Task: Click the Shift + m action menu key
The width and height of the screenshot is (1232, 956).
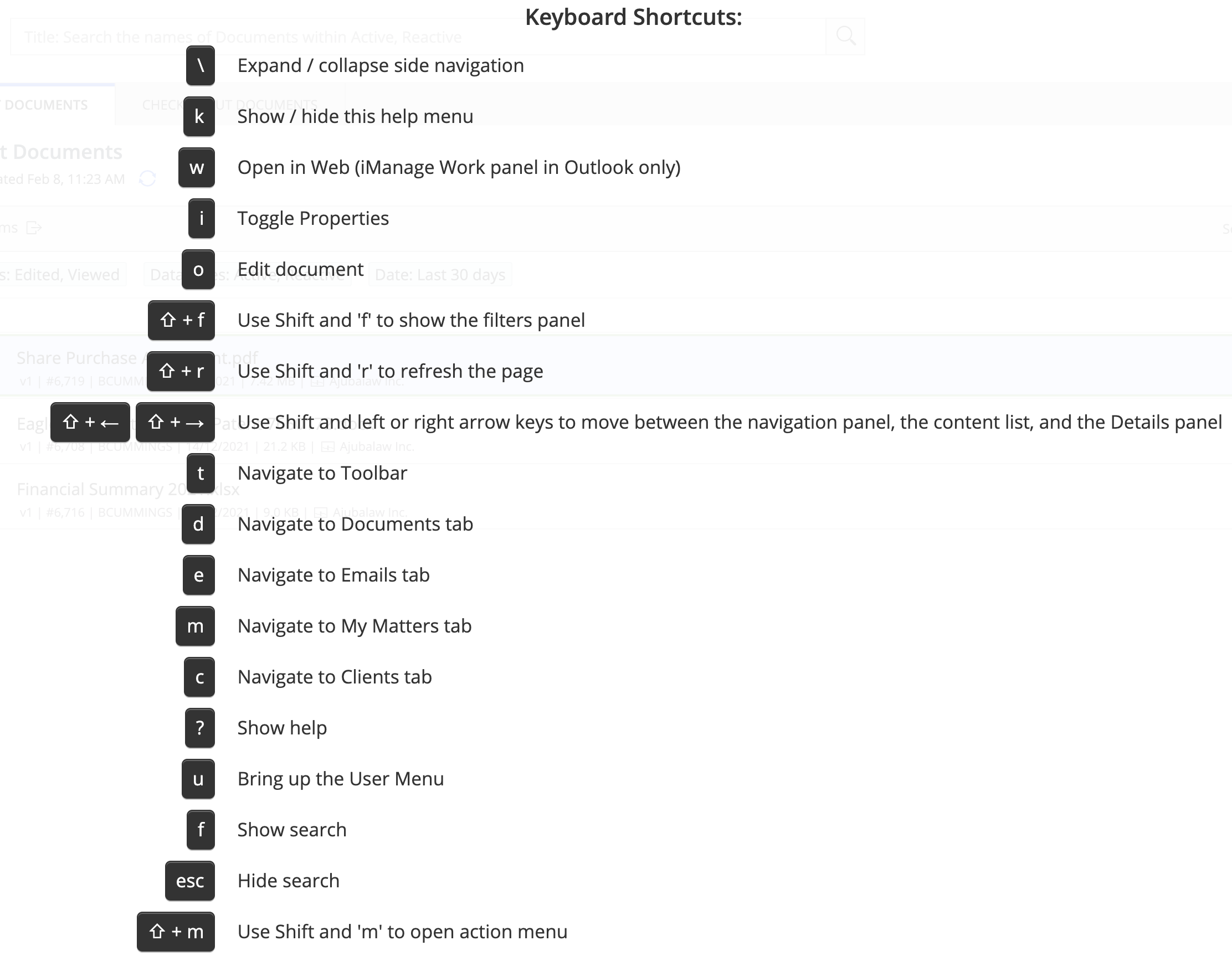Action: [x=176, y=932]
